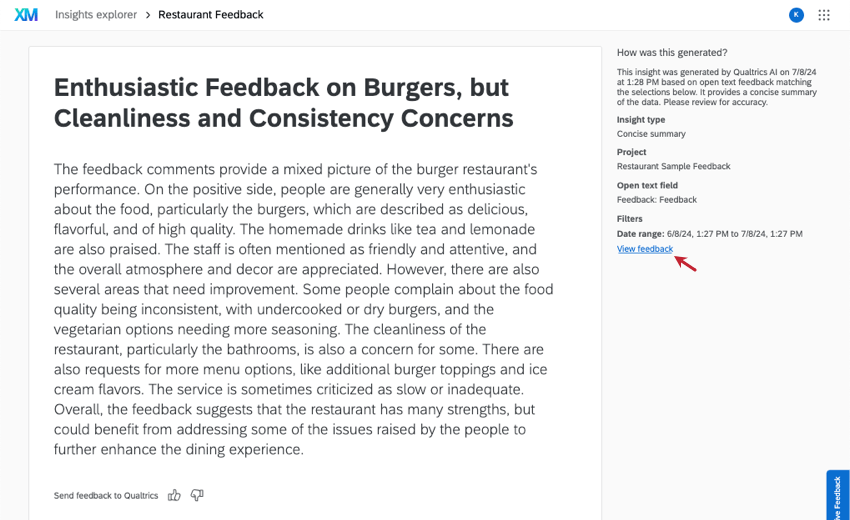This screenshot has height=520, width=850.
Task: Click the Filters section label
Action: click(629, 219)
